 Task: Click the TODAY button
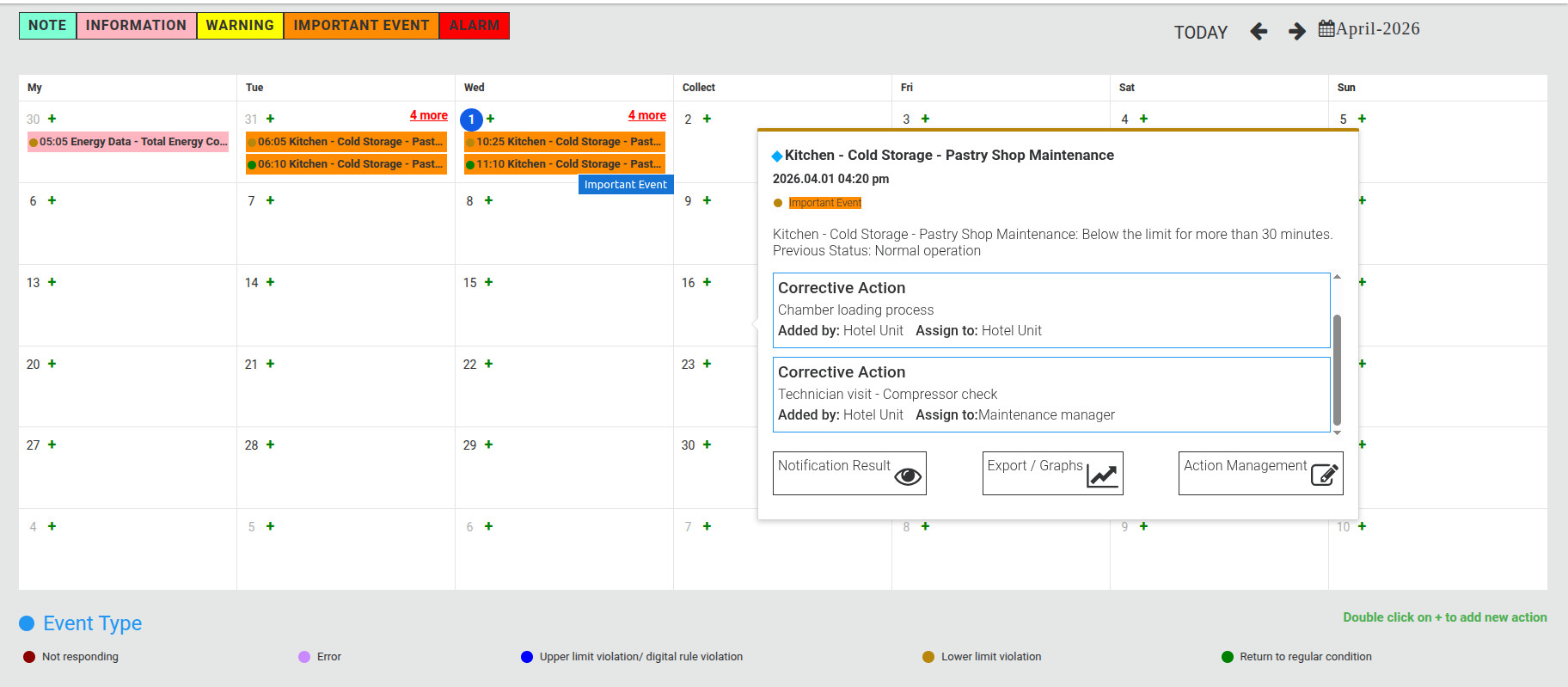1200,33
